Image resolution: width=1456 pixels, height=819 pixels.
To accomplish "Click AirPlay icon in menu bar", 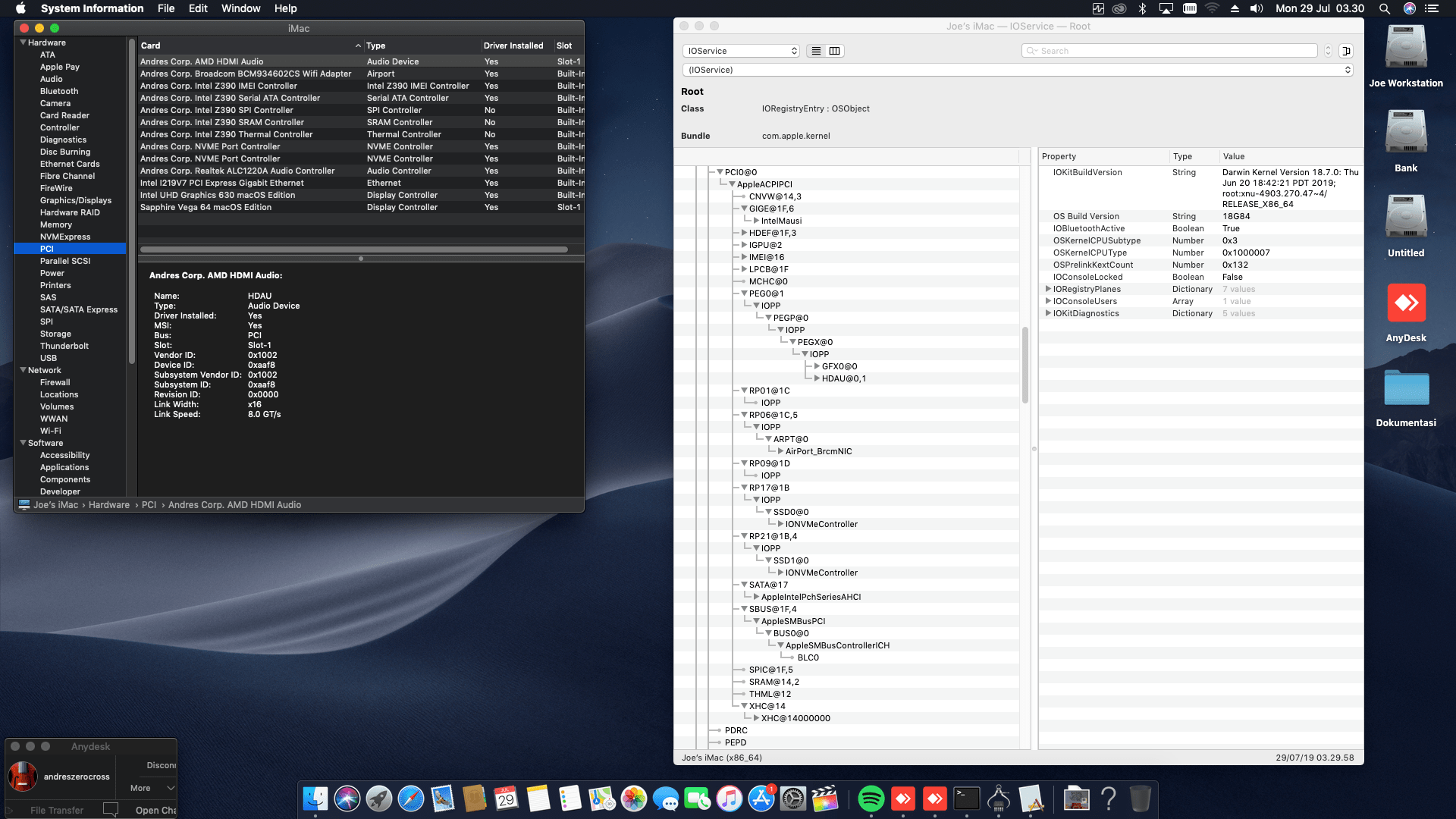I will pyautogui.click(x=1166, y=8).
